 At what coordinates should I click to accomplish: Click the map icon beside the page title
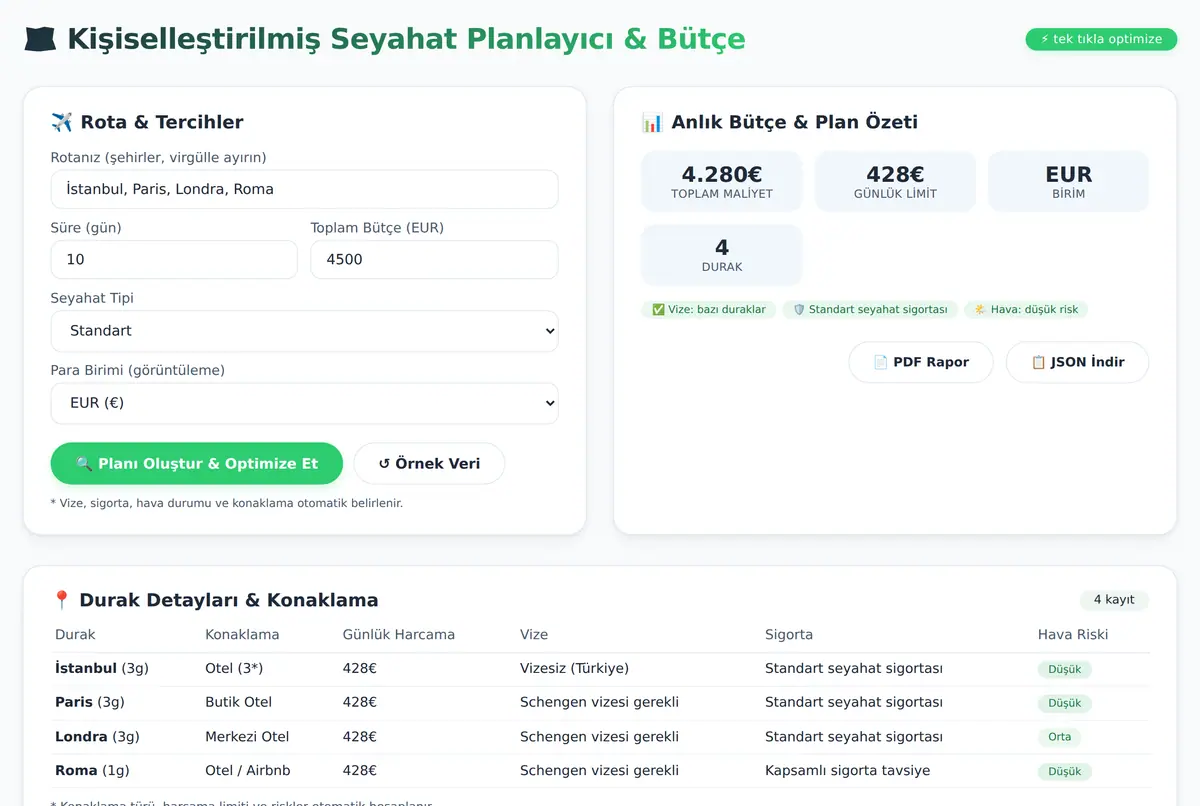point(40,39)
